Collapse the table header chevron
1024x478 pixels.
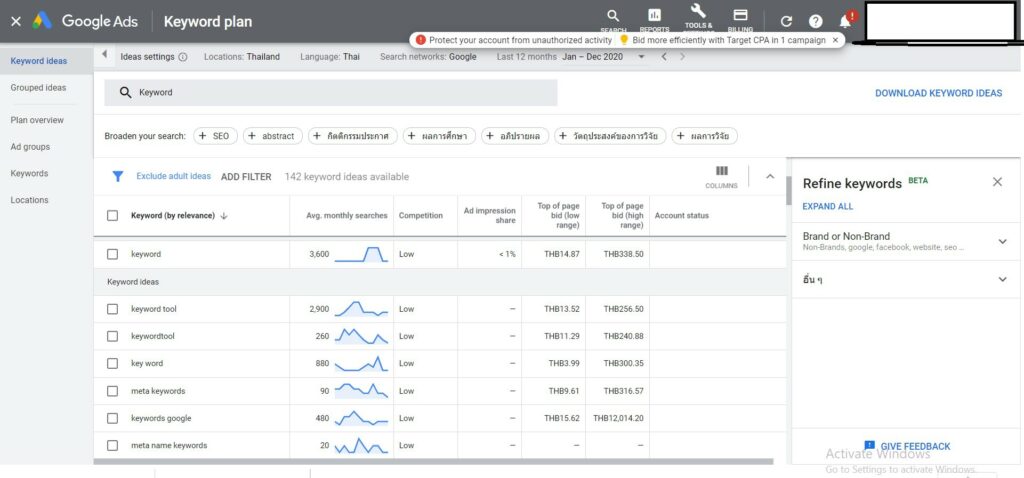(770, 176)
